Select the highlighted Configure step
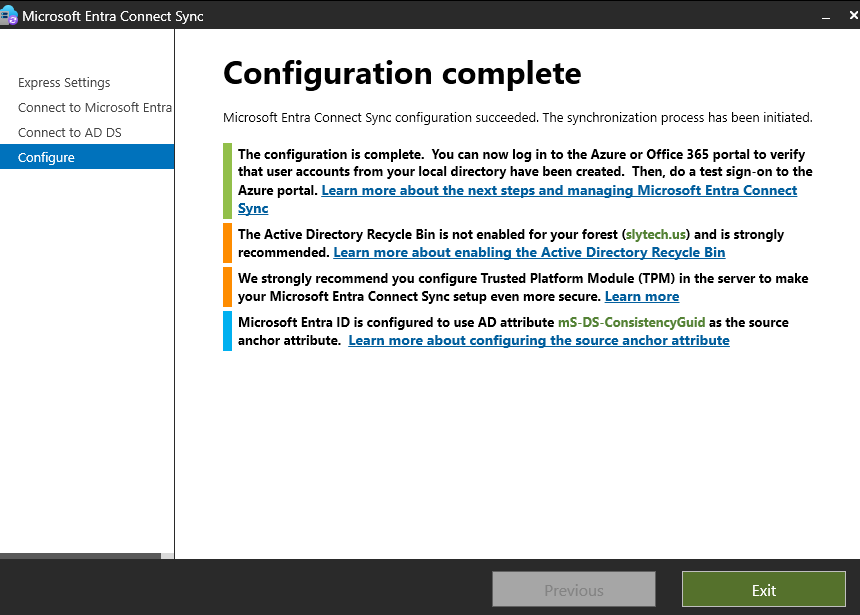 pyautogui.click(x=87, y=157)
